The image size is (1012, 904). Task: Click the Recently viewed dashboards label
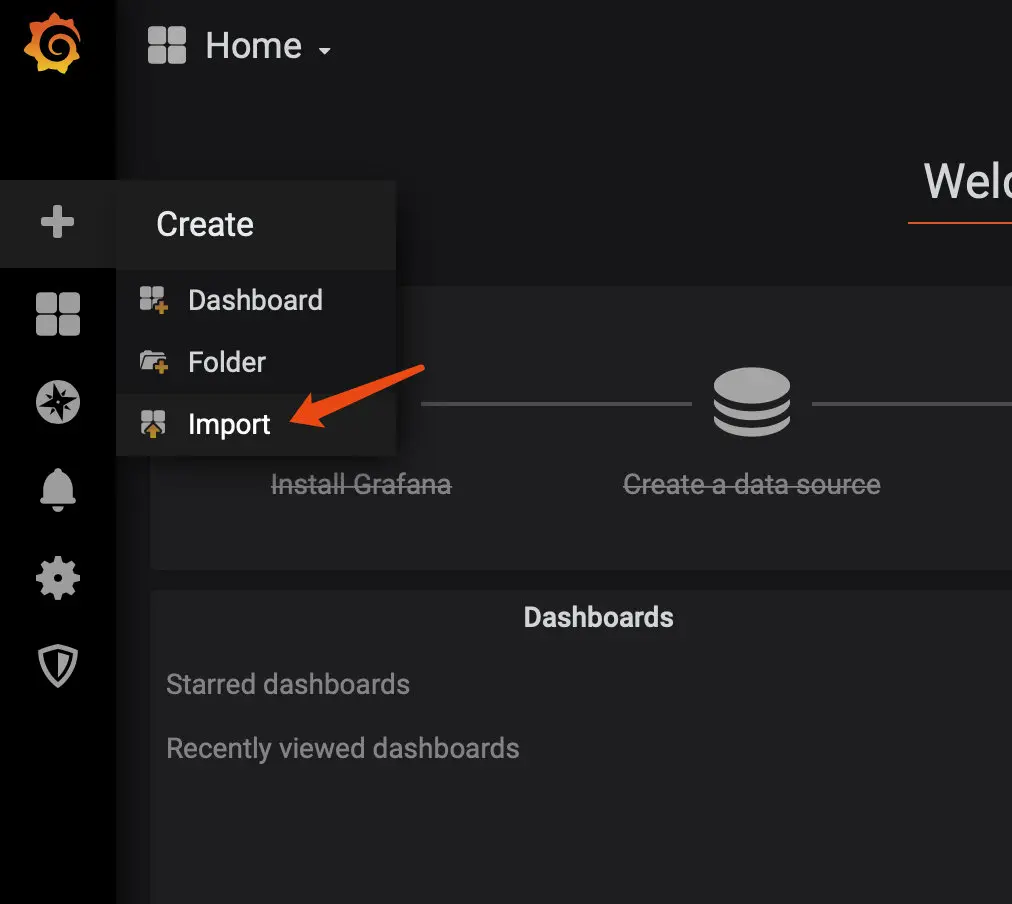[x=343, y=748]
